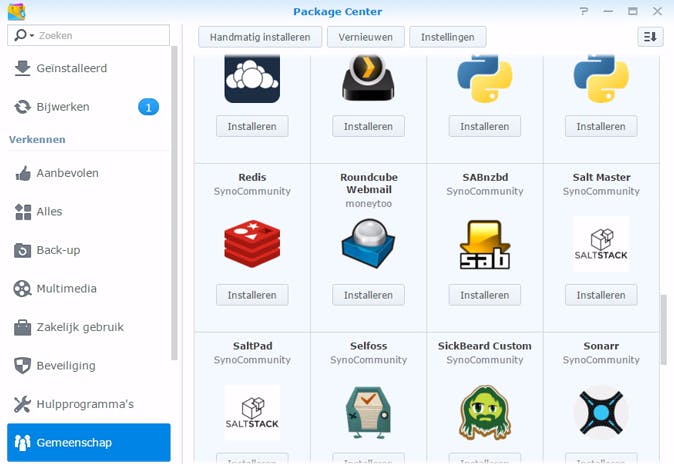
Task: Click the Package Center app icon
Action: coord(16,11)
